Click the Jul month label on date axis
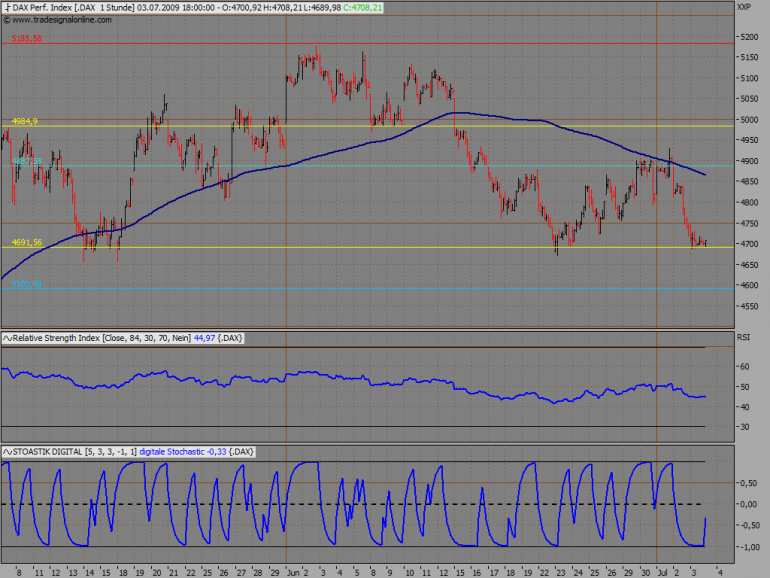 [x=662, y=573]
